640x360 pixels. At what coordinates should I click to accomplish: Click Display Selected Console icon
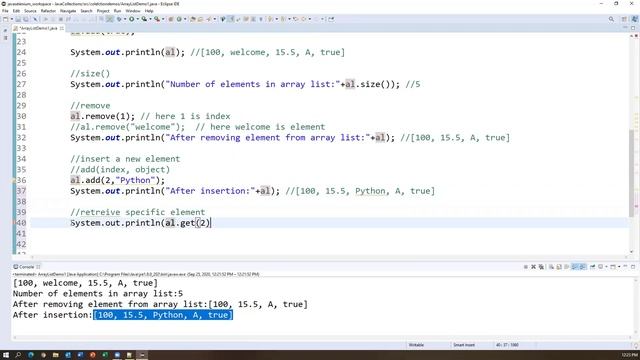tap(601, 267)
